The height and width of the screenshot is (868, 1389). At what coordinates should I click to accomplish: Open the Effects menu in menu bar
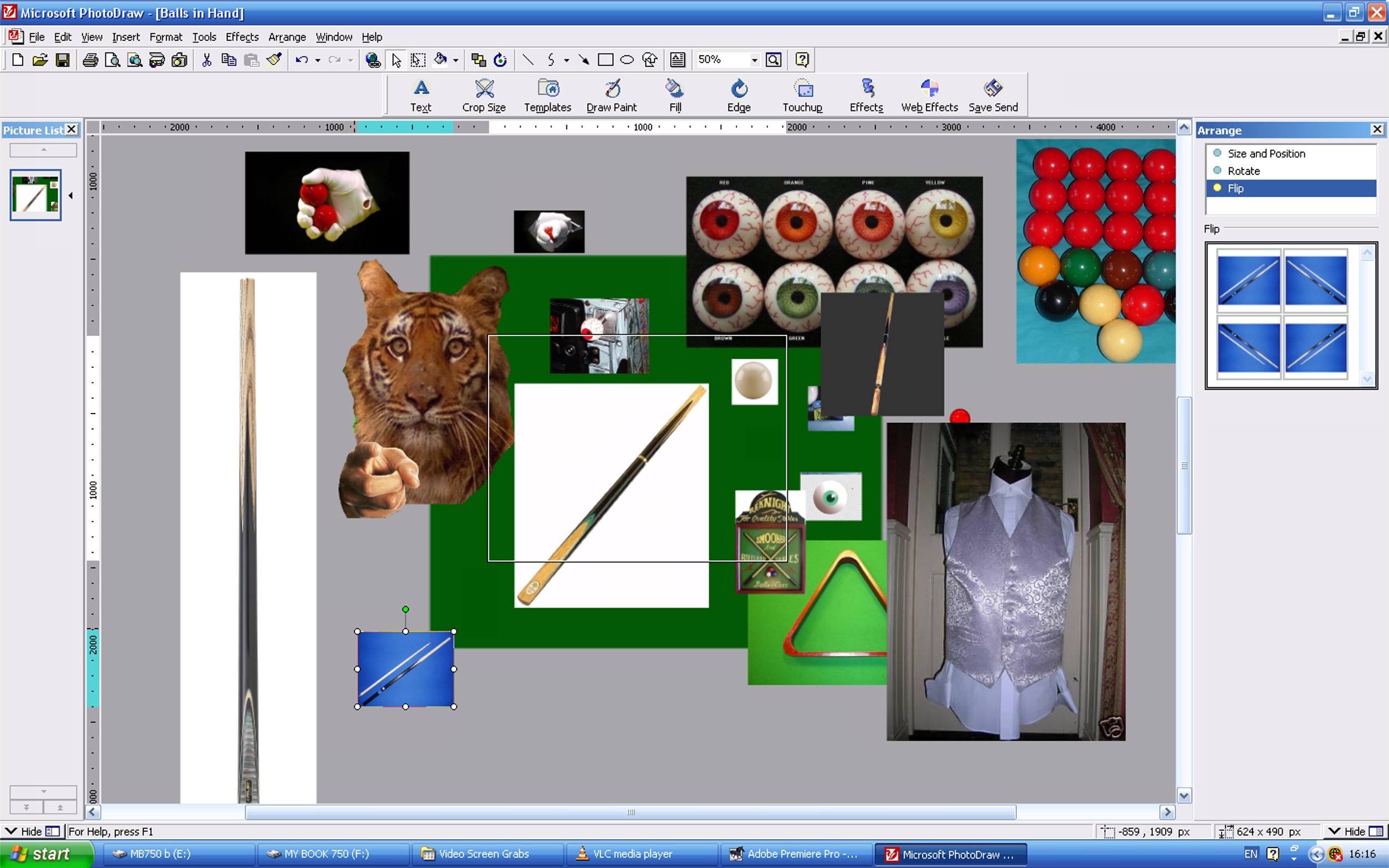coord(242,37)
